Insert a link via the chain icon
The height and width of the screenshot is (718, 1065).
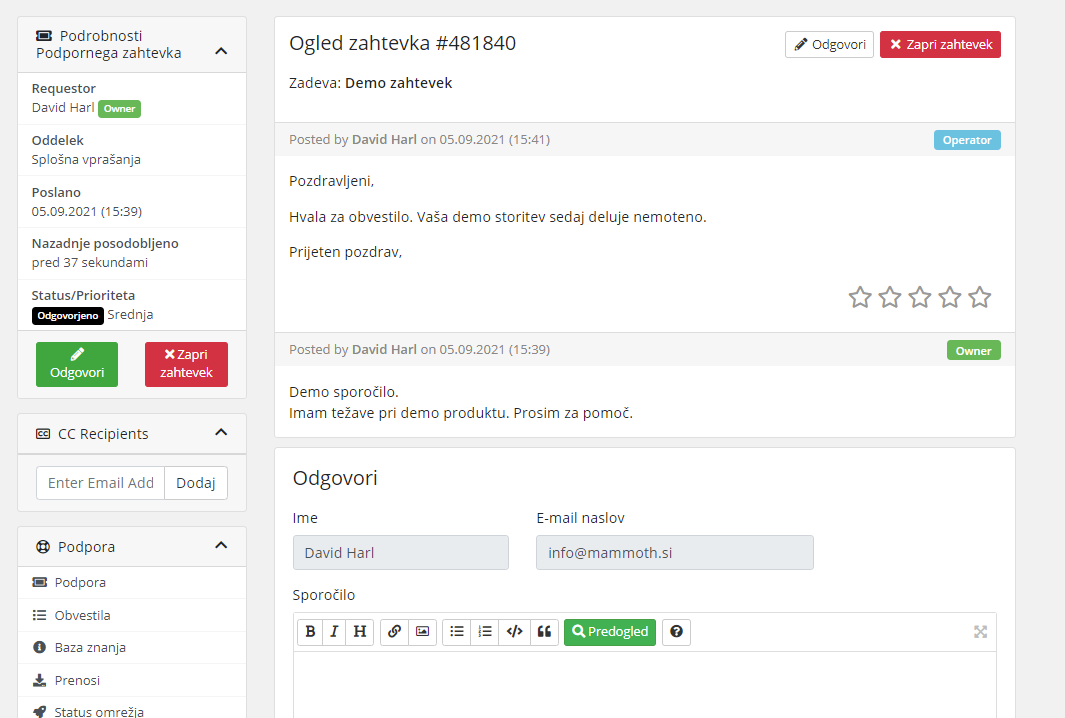pyautogui.click(x=395, y=632)
